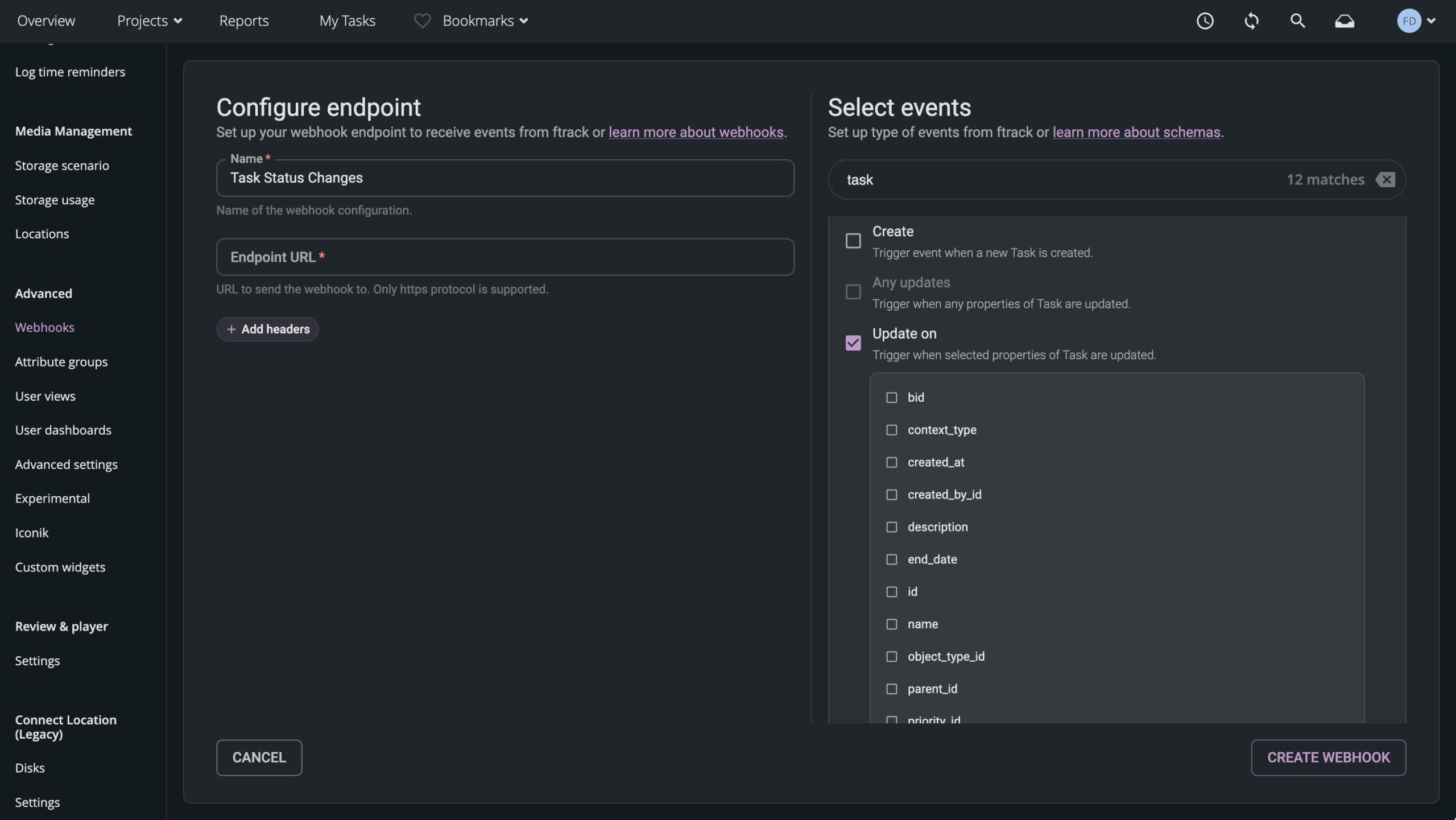Screen dimensions: 1456x820
Task: Open the Reports section
Action: click(243, 20)
